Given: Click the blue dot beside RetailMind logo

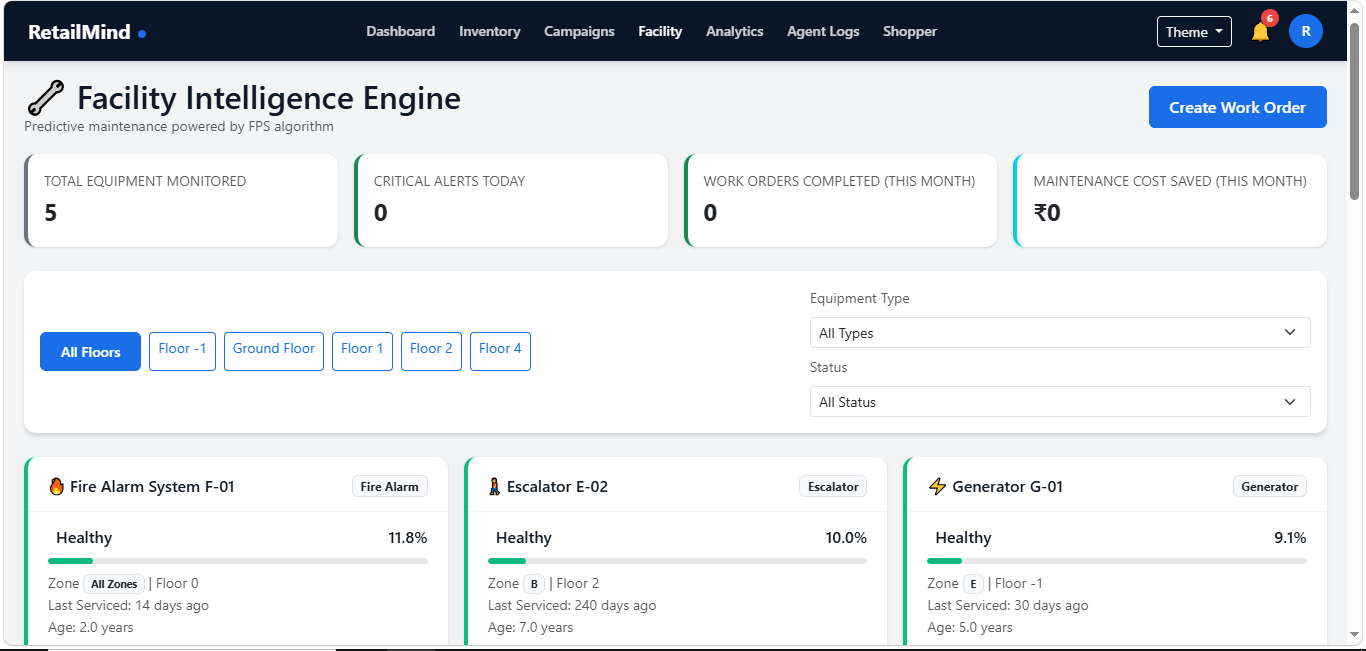Looking at the screenshot, I should pyautogui.click(x=142, y=33).
